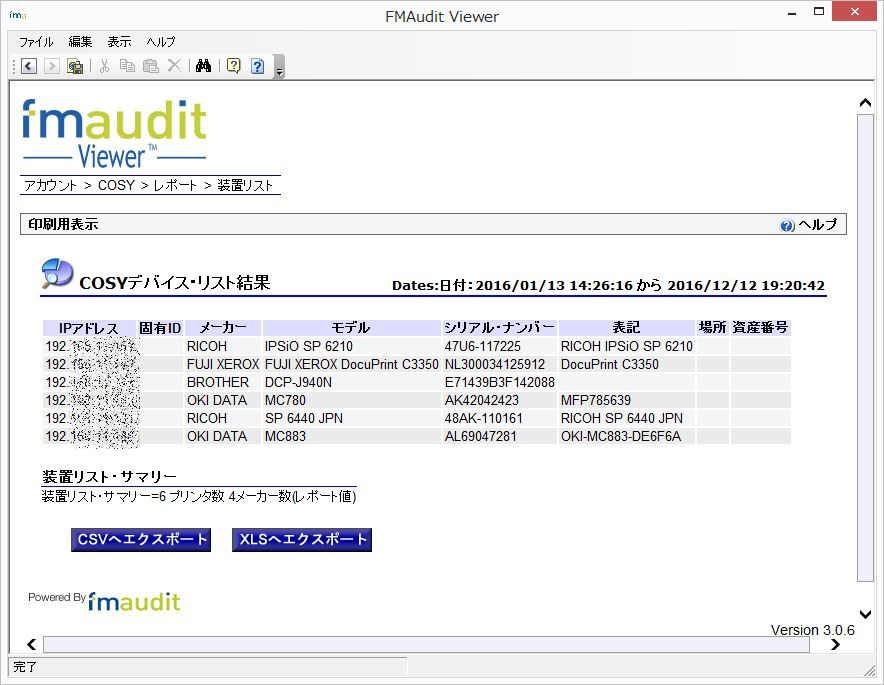Go to アカウント in the breadcrumb
The image size is (884, 685).
pos(50,185)
